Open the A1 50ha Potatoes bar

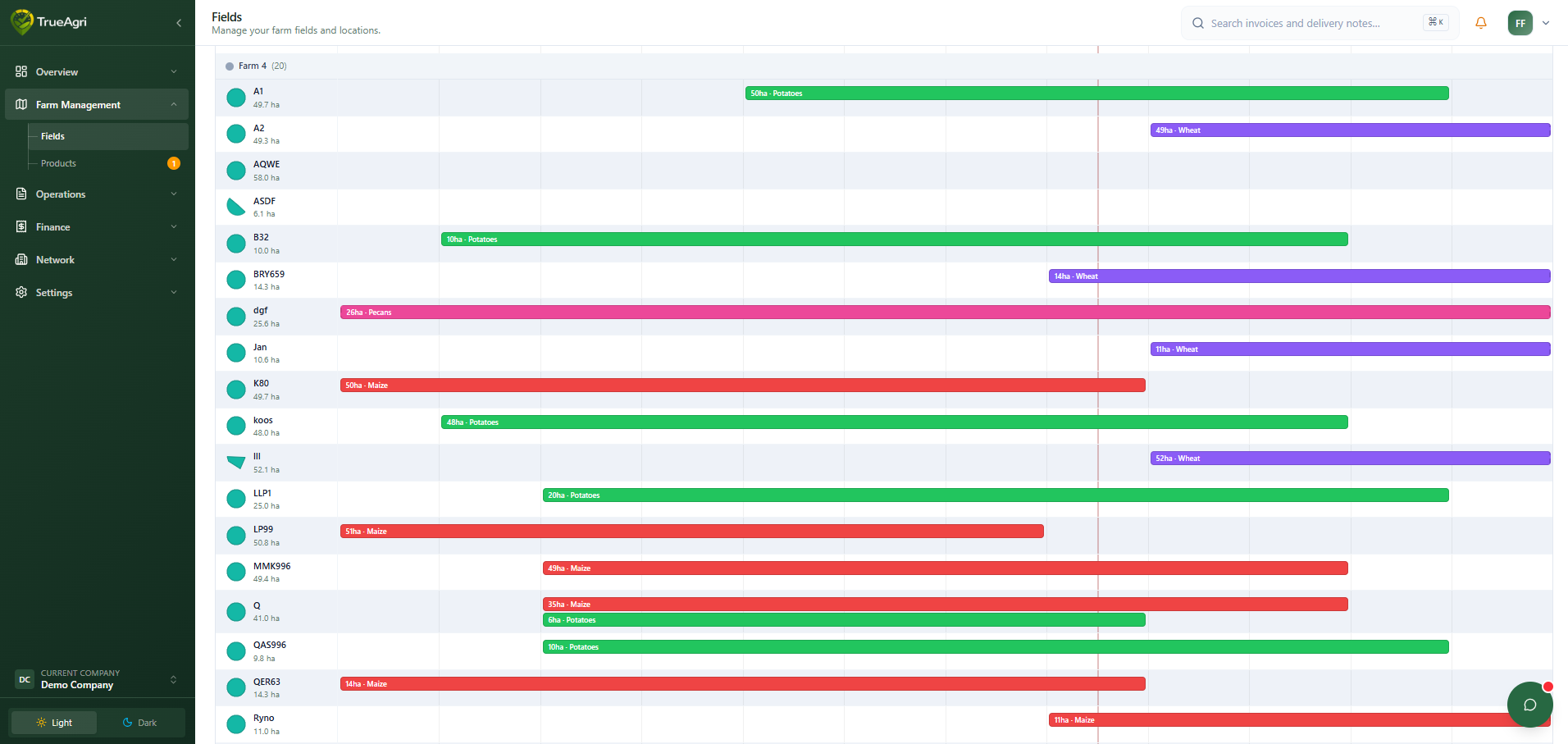(x=1097, y=94)
